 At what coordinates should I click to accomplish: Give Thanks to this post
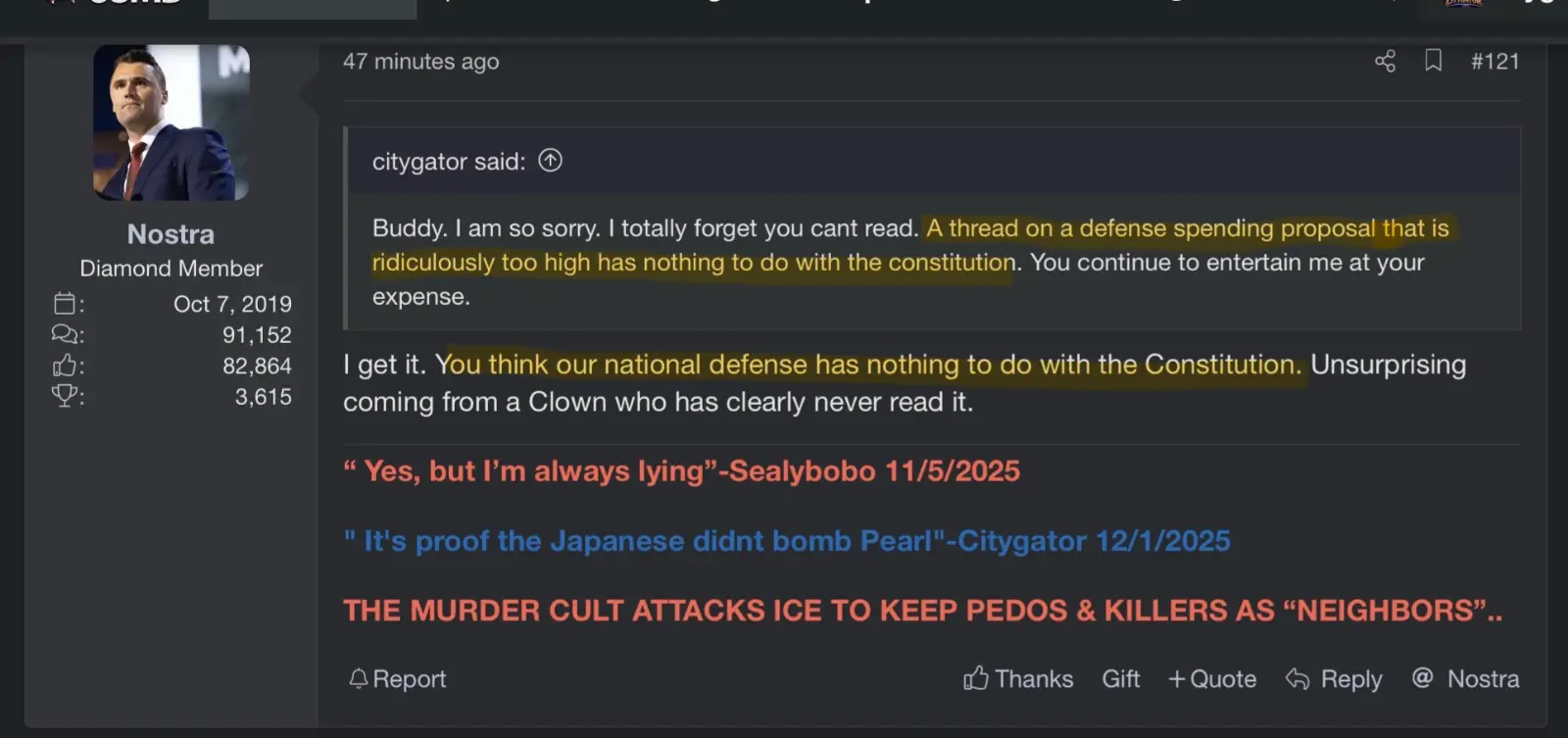[1018, 678]
